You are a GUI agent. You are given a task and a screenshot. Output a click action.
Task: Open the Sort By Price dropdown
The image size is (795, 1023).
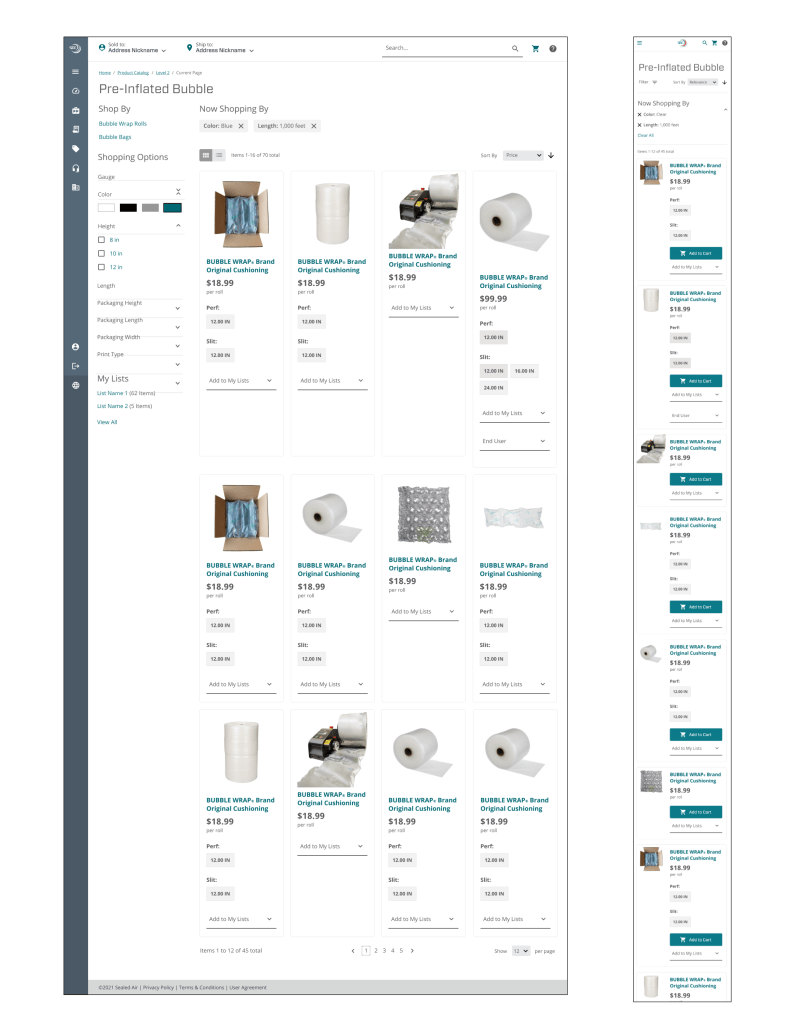click(x=523, y=155)
